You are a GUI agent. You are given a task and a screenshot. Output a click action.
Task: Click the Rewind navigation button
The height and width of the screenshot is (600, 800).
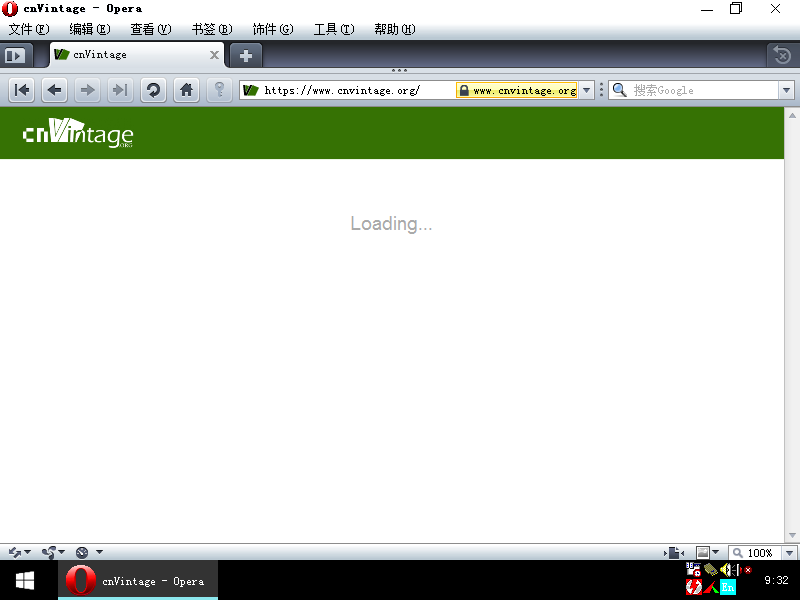(21, 90)
